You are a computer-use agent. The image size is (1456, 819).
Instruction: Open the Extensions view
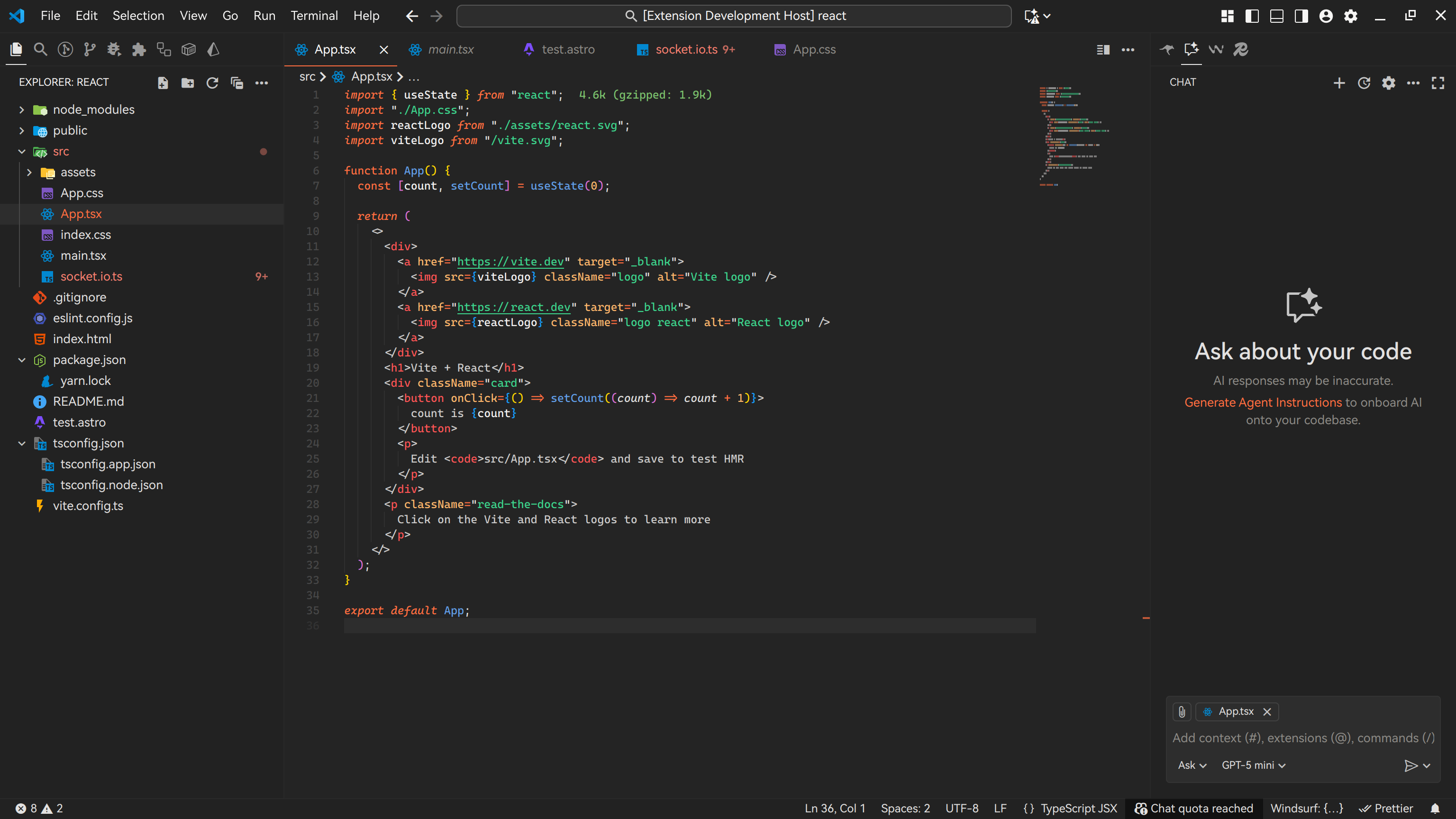138,49
